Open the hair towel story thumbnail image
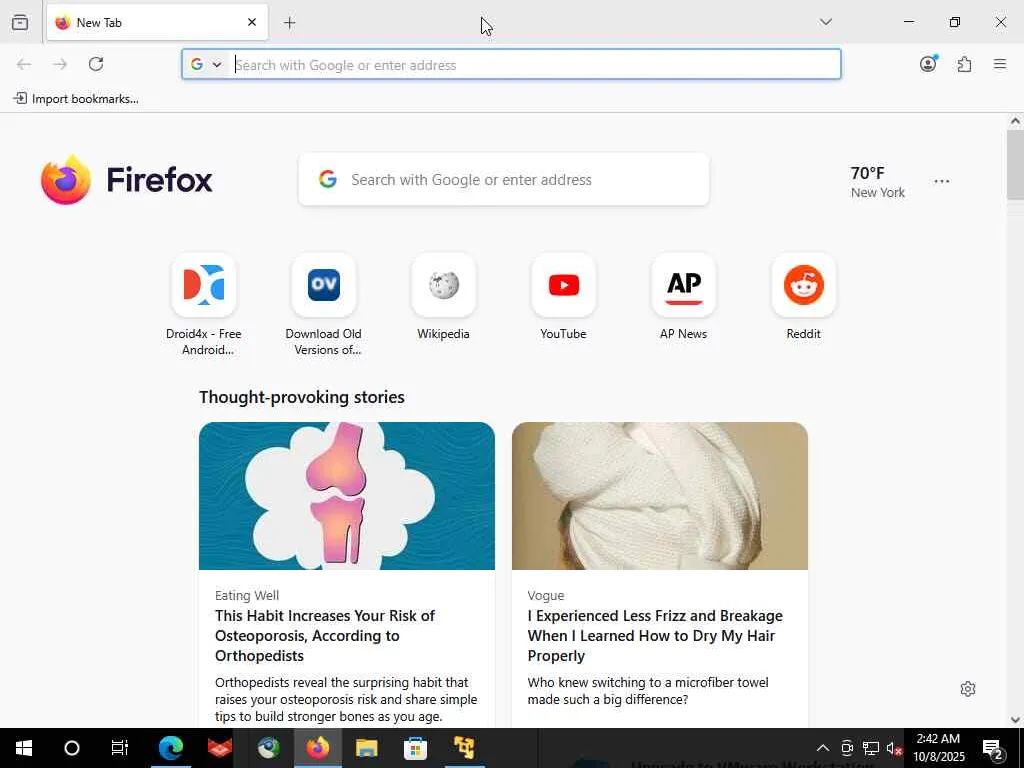This screenshot has height=768, width=1024. point(660,496)
